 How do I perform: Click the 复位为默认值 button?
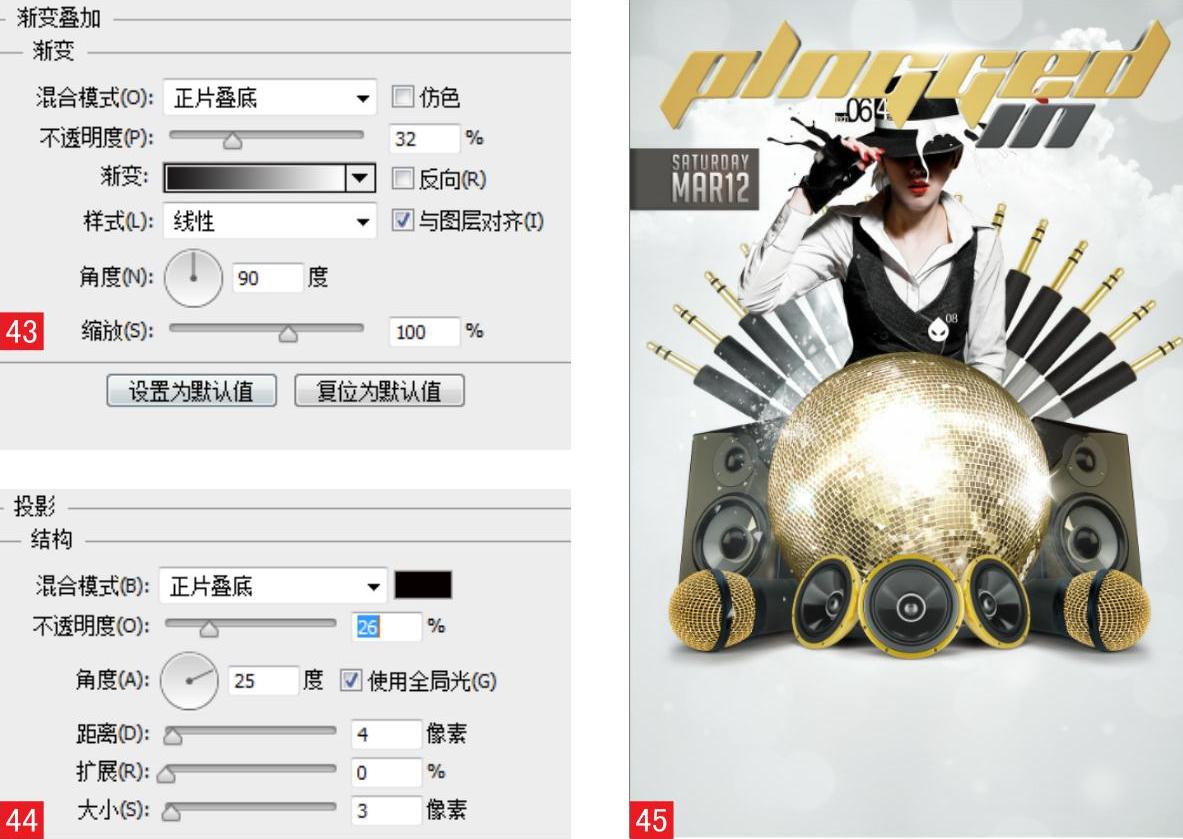[x=379, y=391]
